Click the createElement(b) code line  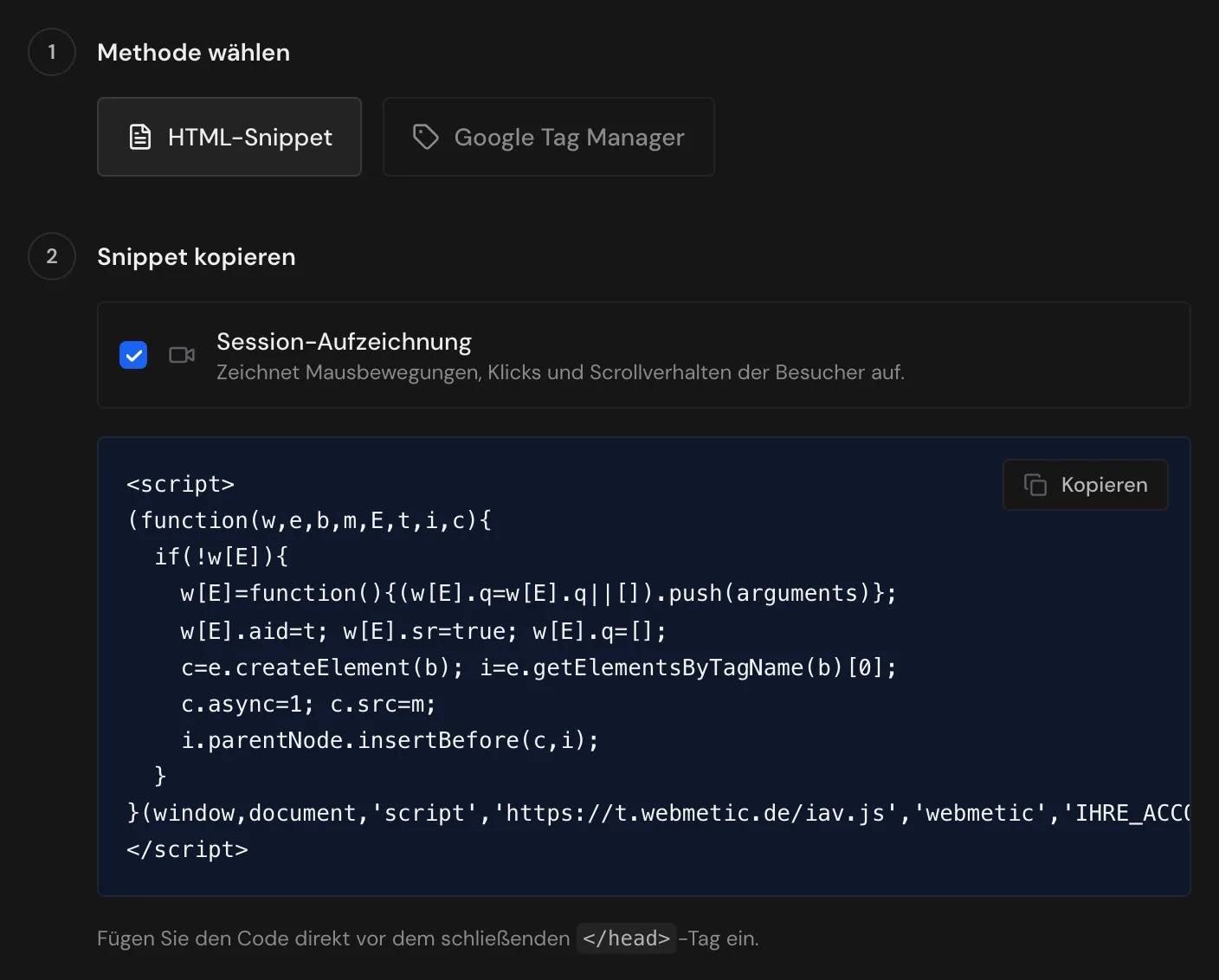(539, 667)
